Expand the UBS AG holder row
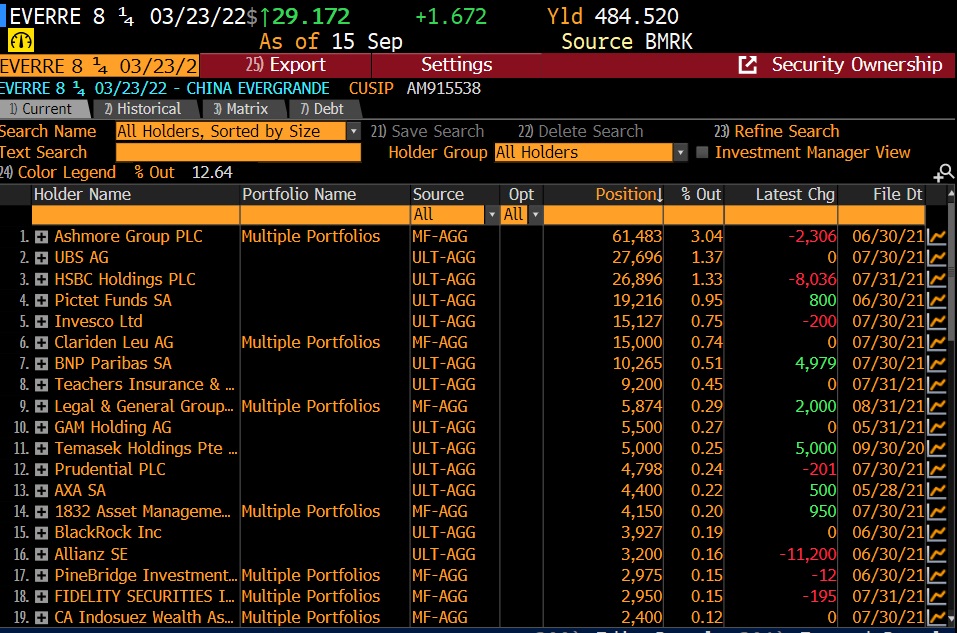The height and width of the screenshot is (633, 957). [41, 258]
